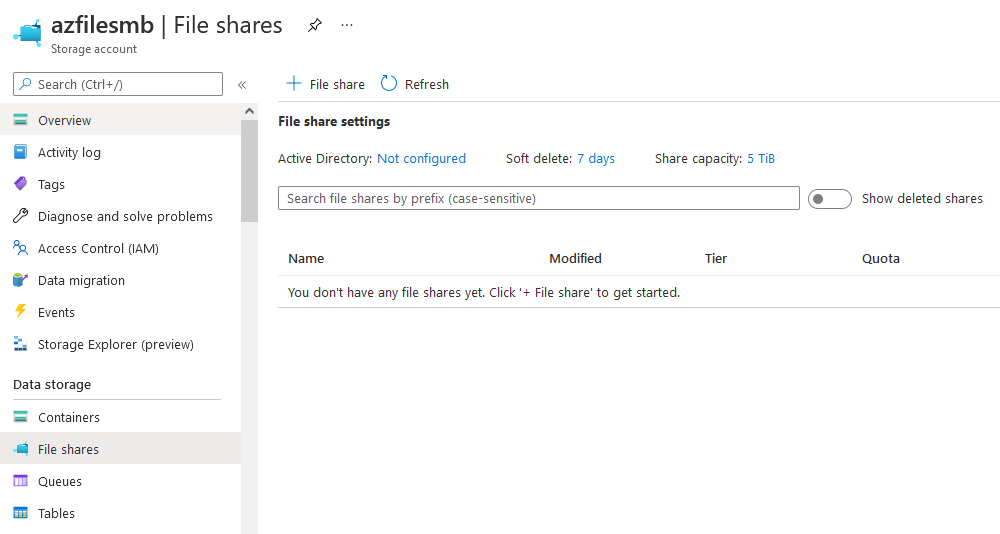Click the Tables icon
The image size is (1000, 534).
(20, 513)
